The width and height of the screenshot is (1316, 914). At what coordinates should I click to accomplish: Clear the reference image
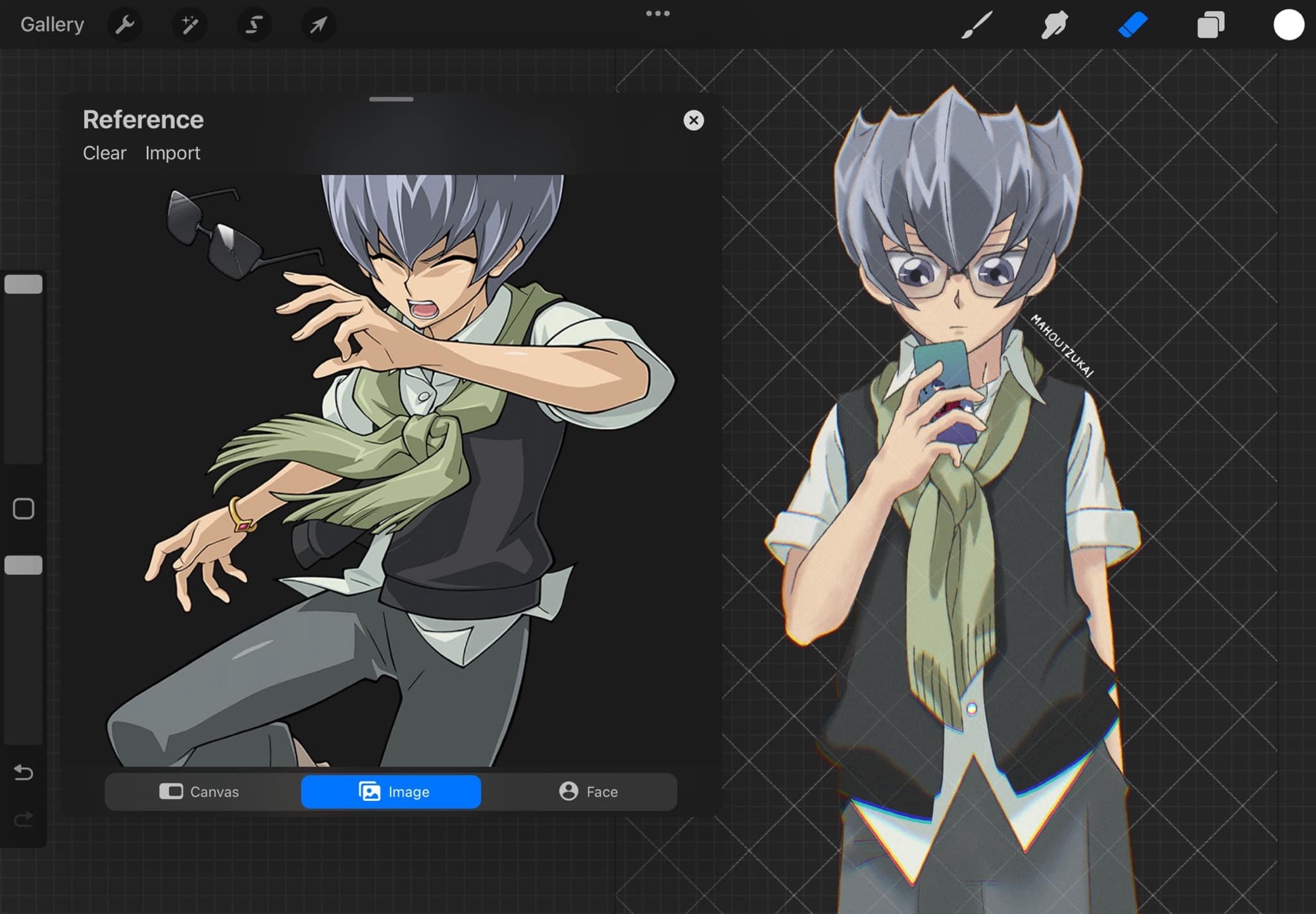tap(104, 153)
